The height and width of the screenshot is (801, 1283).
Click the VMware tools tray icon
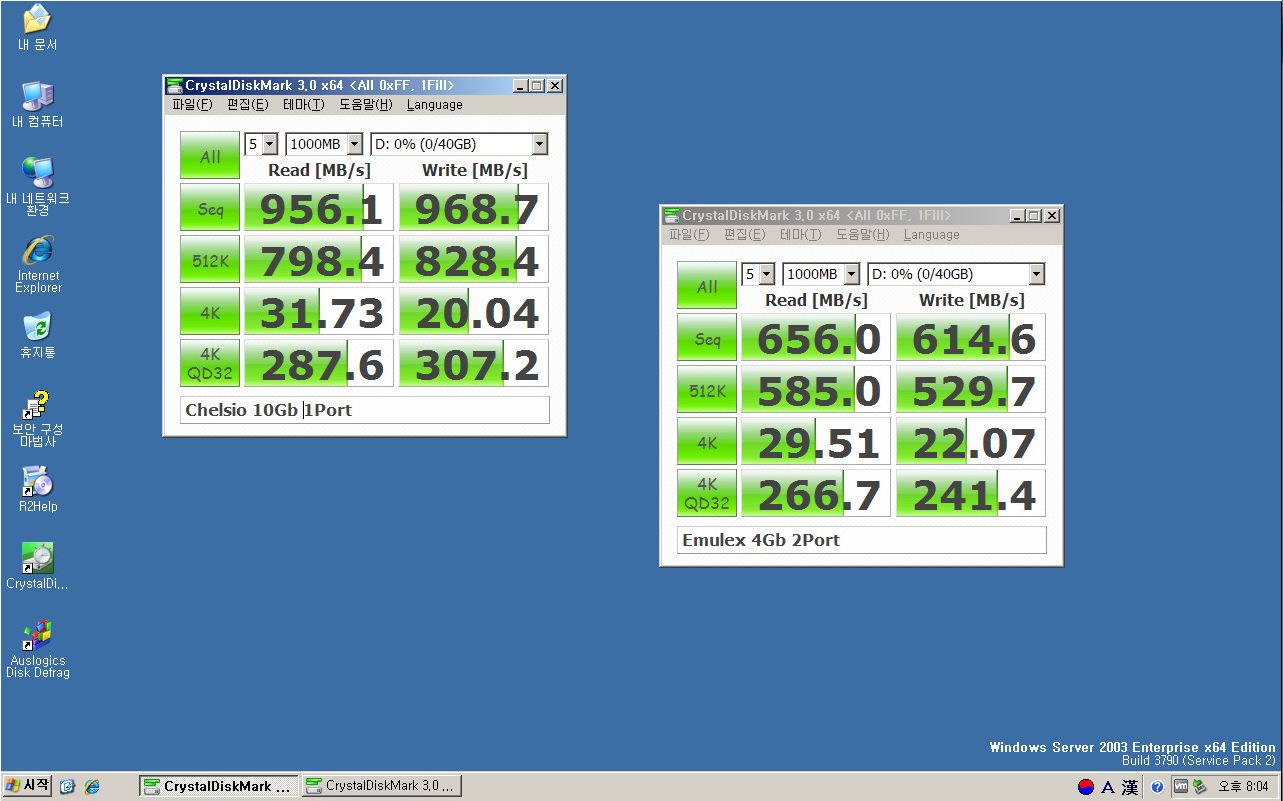tap(1181, 787)
